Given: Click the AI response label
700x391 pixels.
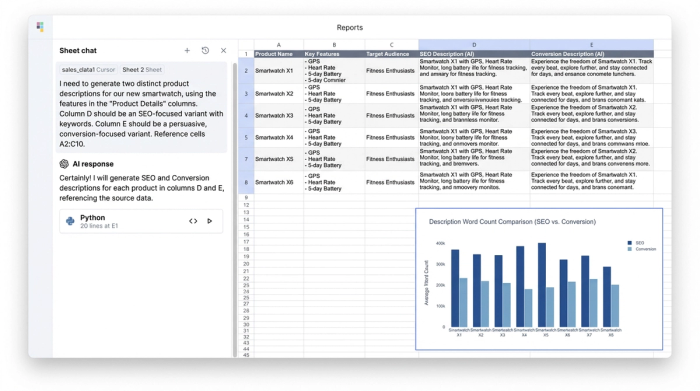Looking at the screenshot, I should [x=93, y=164].
